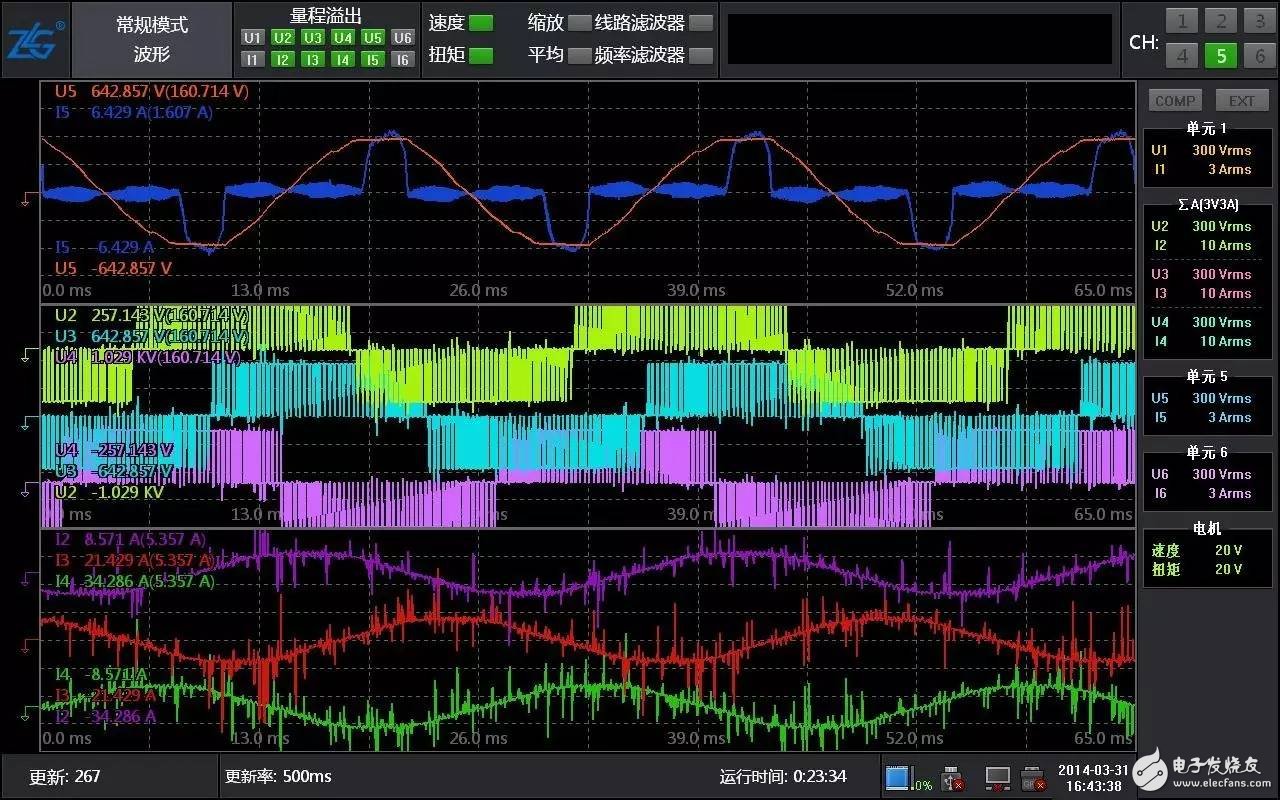Screen dimensions: 1280x800
Task: Click the ZLG logo icon
Action: click(37, 40)
